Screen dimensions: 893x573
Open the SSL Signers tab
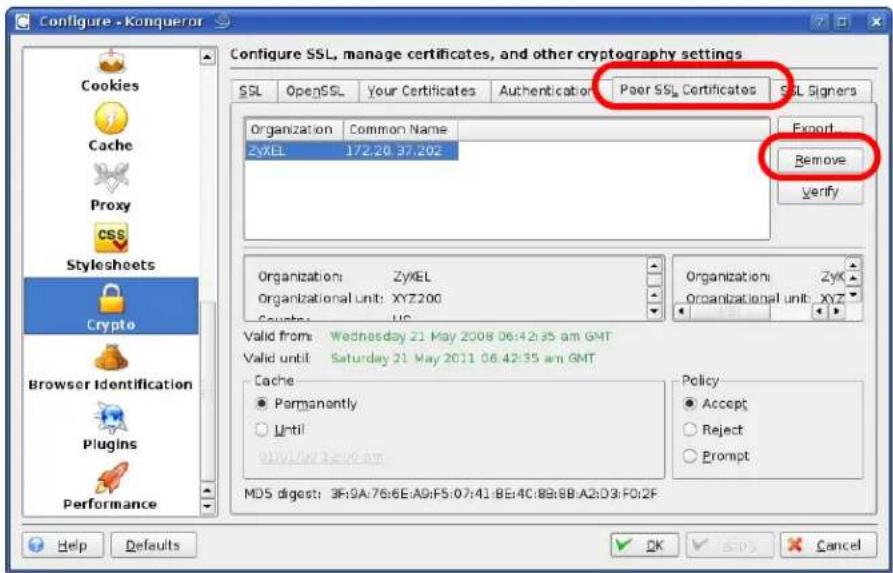(x=820, y=91)
